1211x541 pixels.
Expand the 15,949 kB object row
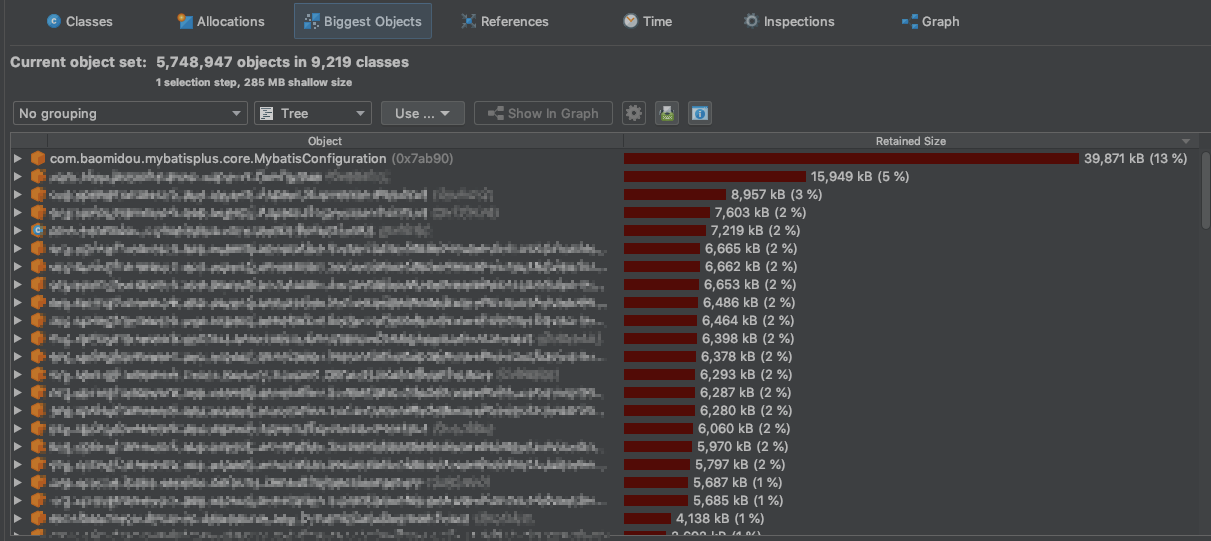(17, 177)
